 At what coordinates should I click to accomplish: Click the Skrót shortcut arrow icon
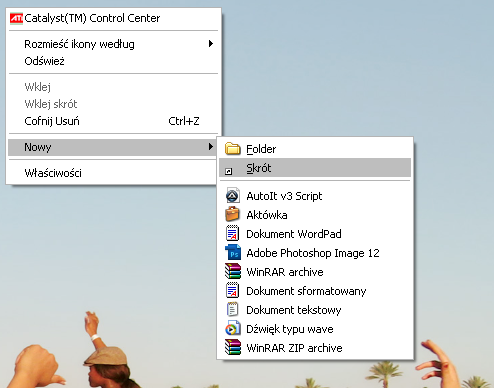[x=228, y=172]
